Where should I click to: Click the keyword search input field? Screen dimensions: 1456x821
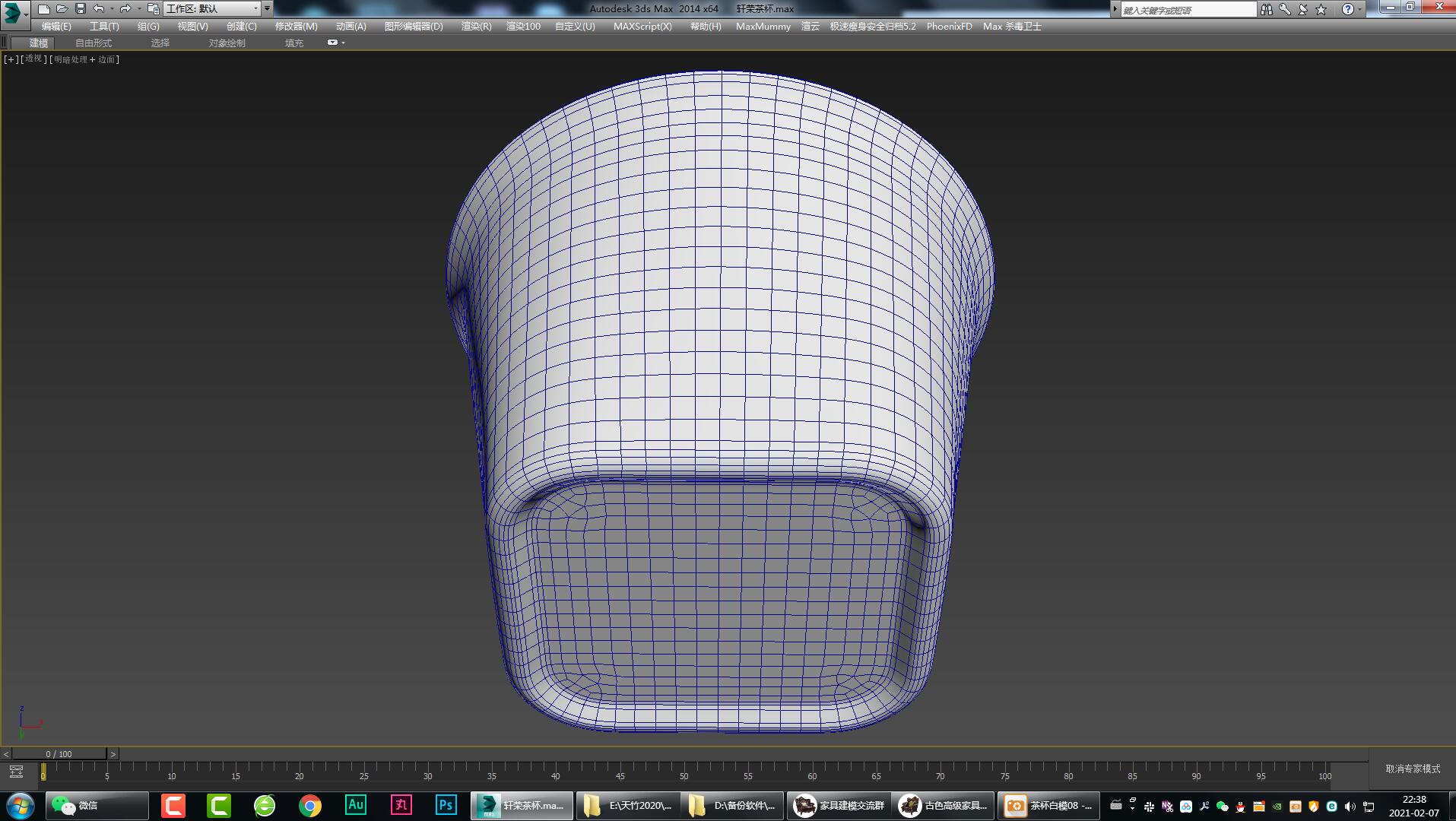tap(1188, 10)
